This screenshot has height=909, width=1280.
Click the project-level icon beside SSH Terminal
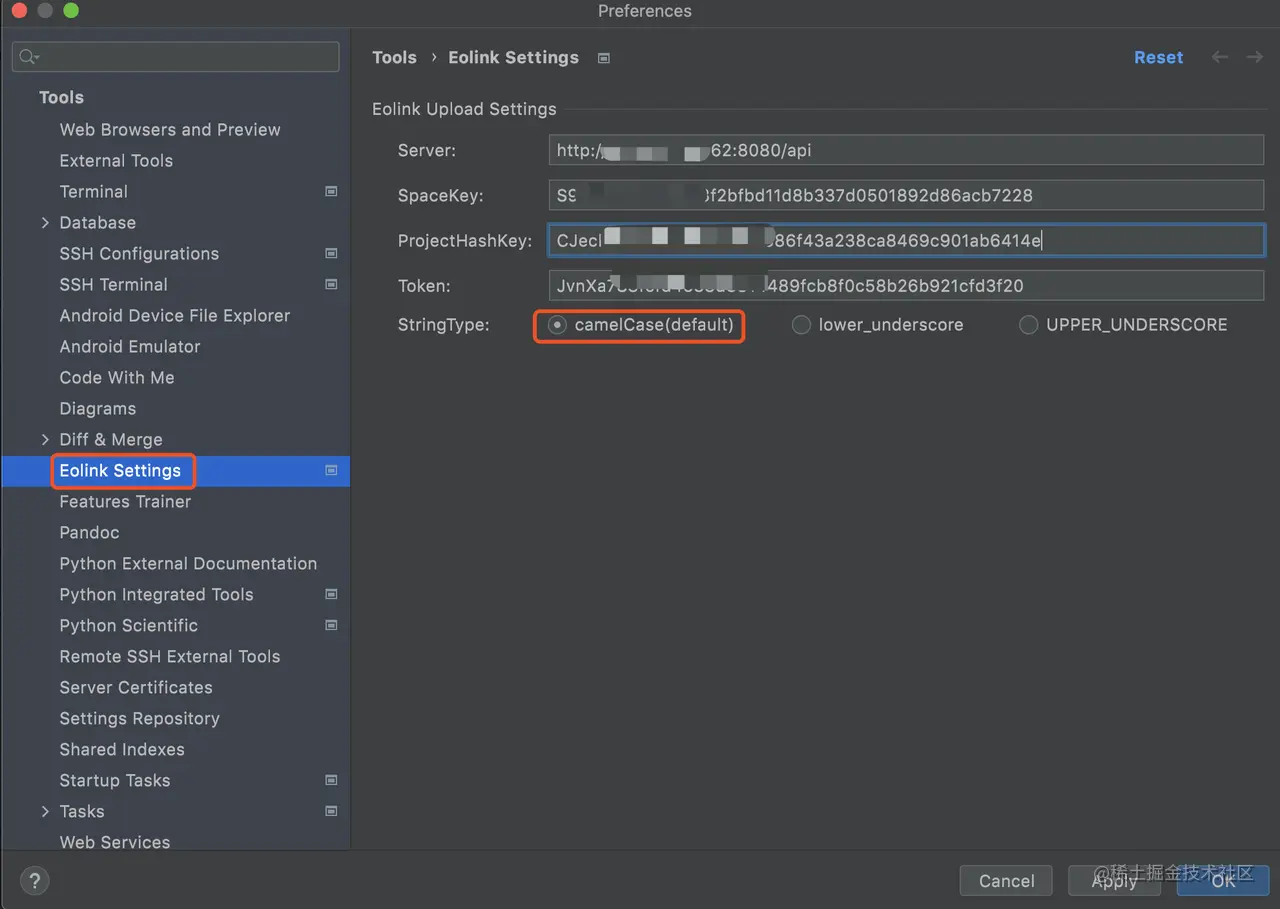[331, 284]
